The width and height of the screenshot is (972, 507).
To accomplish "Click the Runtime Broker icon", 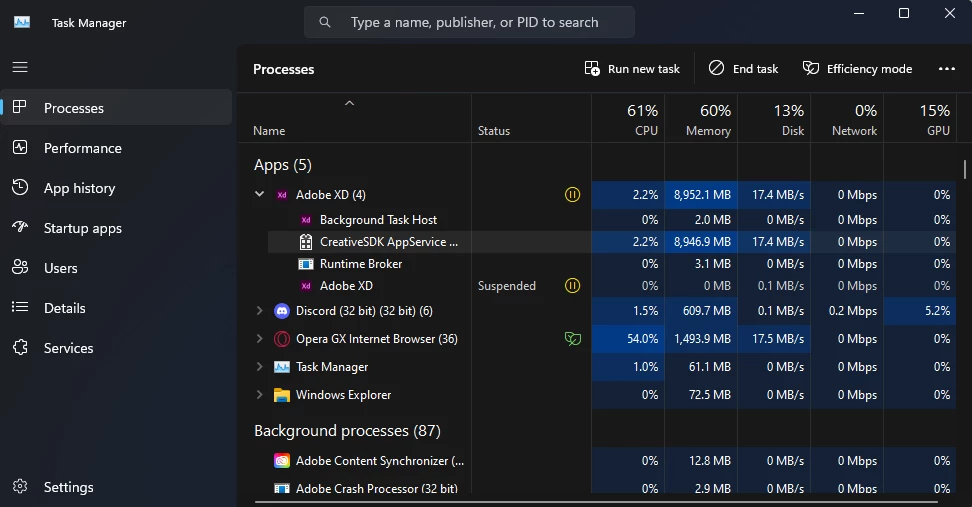I will [x=306, y=264].
